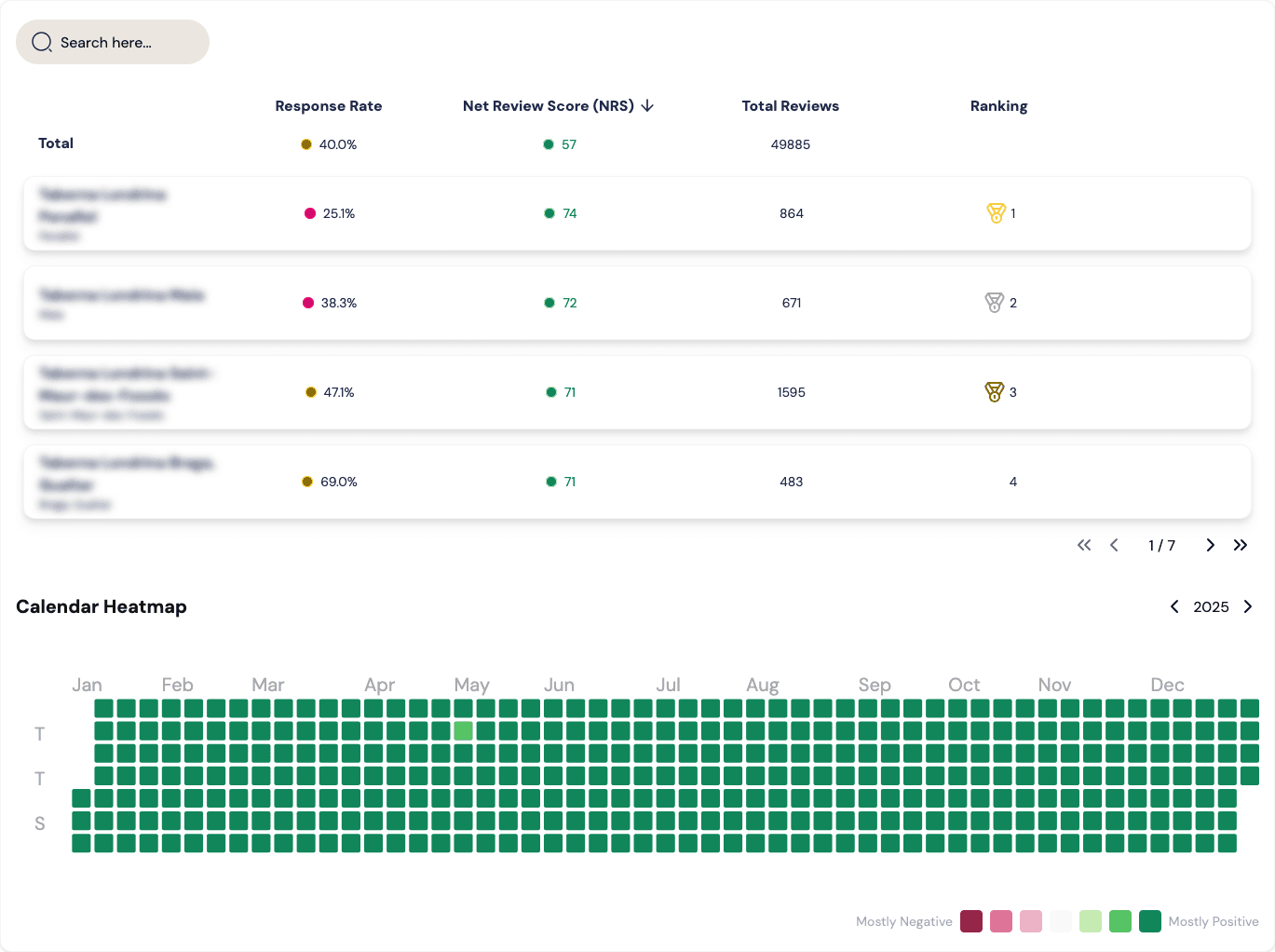Click the pink dot beside 25.1% response rate
The image size is (1275, 952).
click(x=309, y=213)
